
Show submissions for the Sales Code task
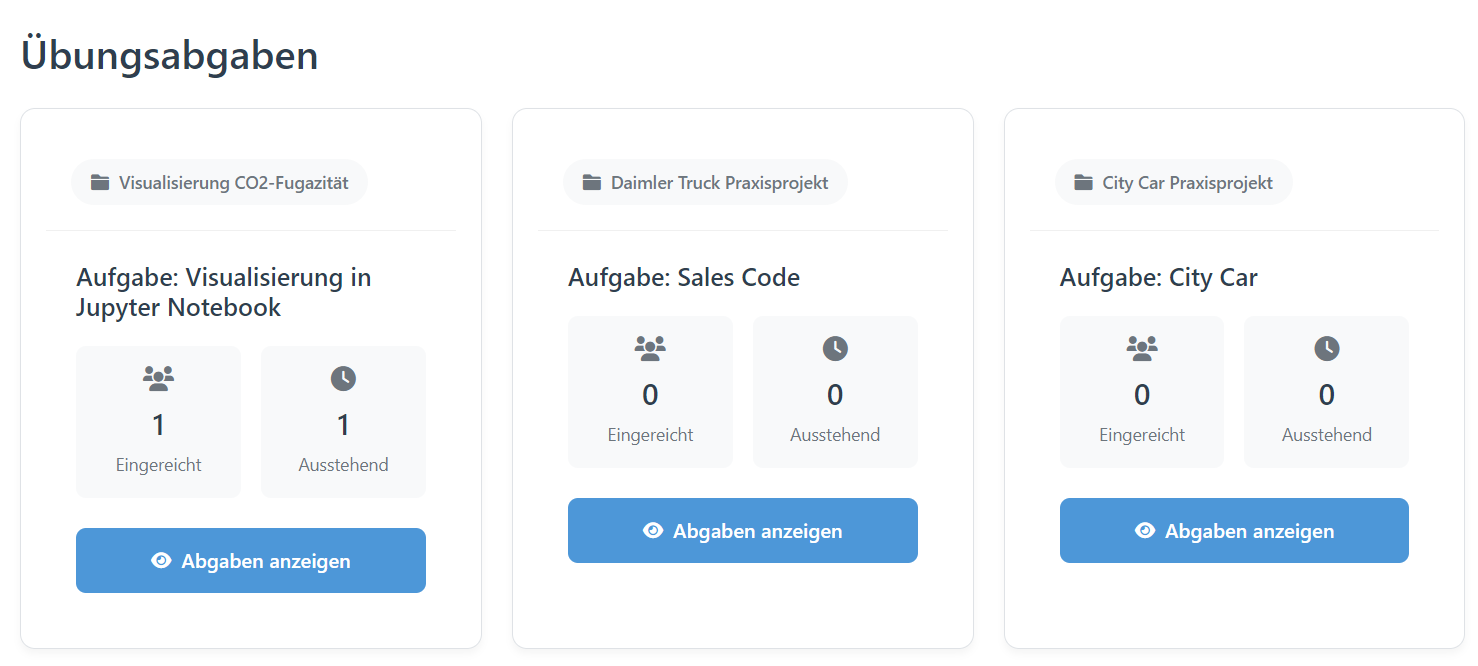click(743, 531)
